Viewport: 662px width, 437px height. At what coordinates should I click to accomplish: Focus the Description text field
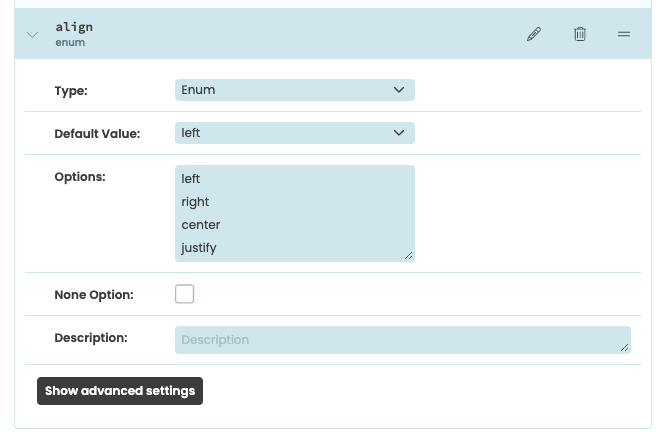(x=402, y=340)
